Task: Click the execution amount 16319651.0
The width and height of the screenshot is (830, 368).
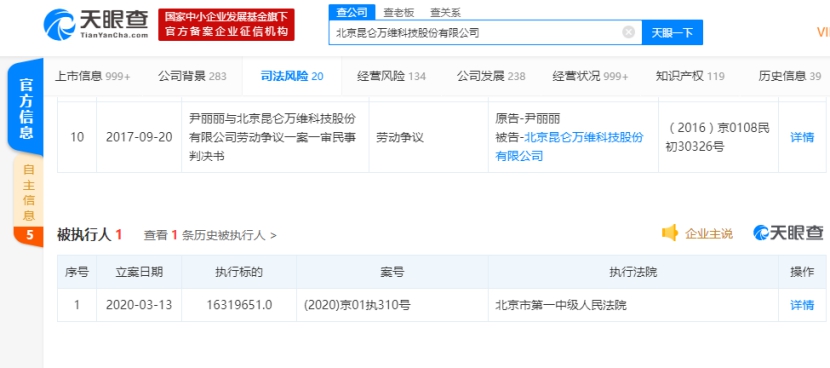Action: point(239,305)
